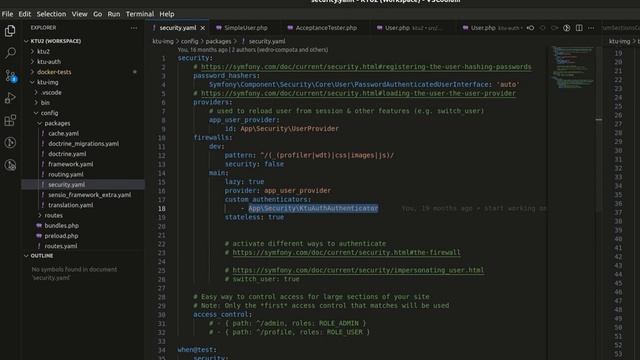Click go to next change arrow icon
This screenshot has width=640, height=360.
point(554,28)
